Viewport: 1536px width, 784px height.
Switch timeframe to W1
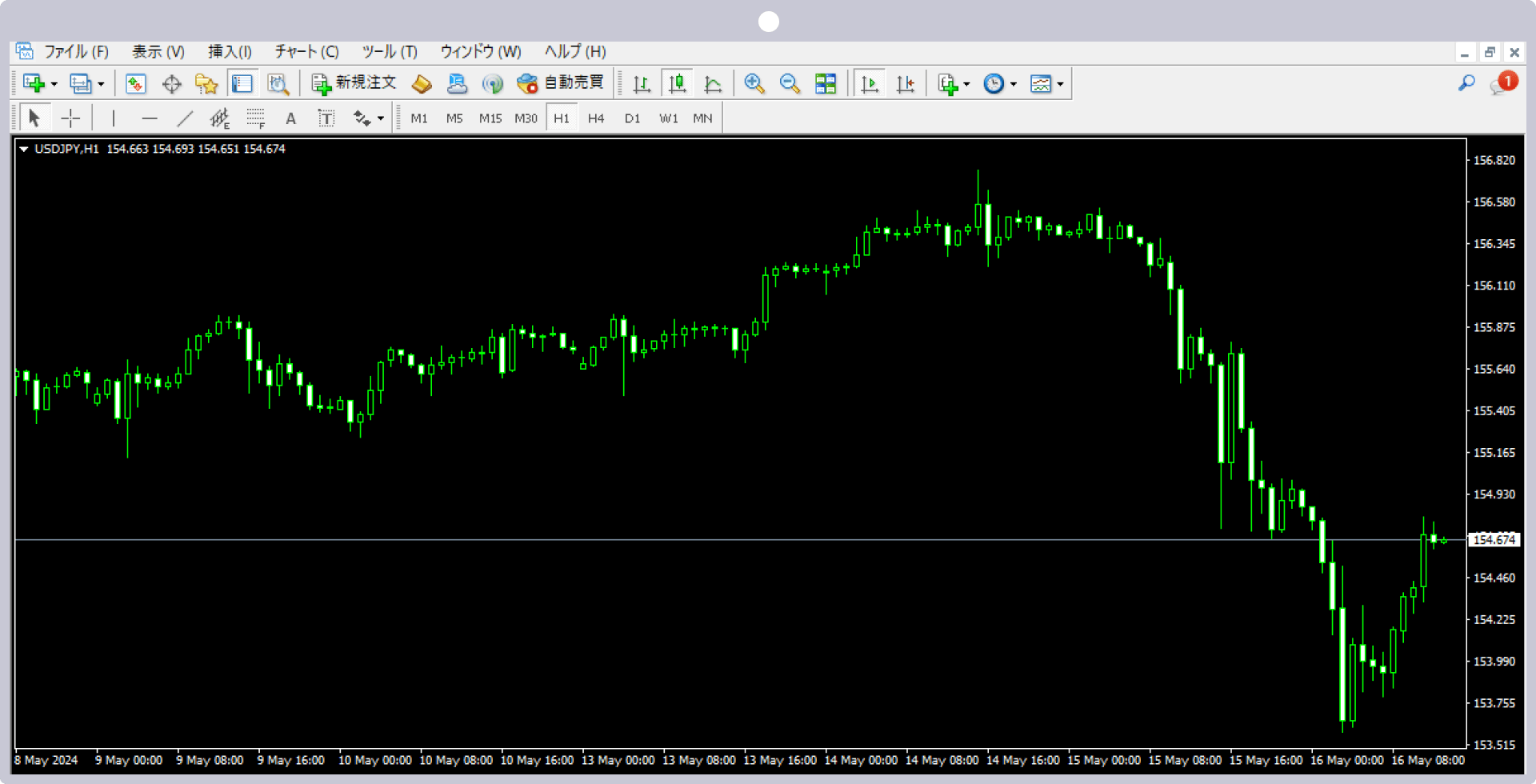point(669,118)
